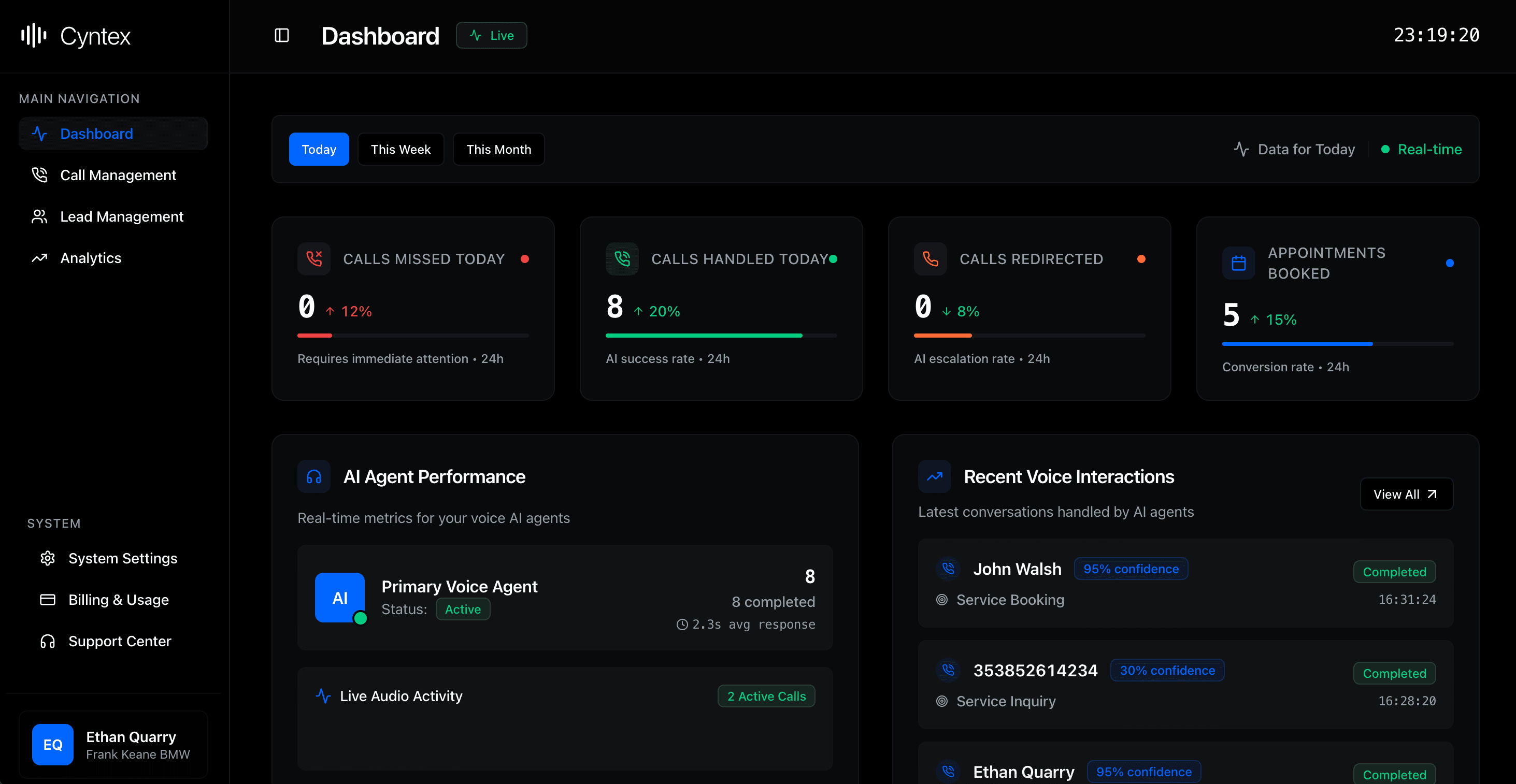The width and height of the screenshot is (1516, 784).
Task: Click the EQ user avatar
Action: [53, 745]
